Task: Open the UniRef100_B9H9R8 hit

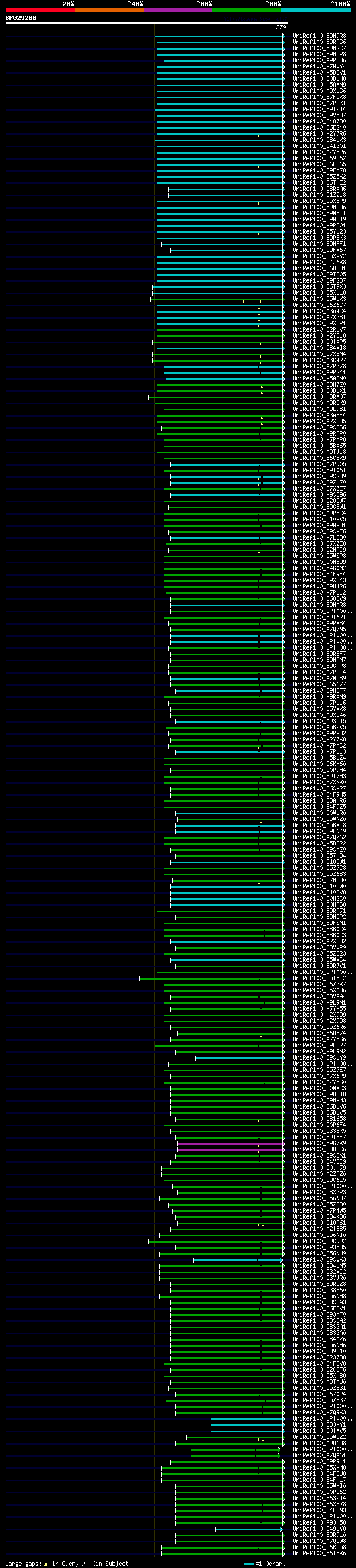Action: [x=319, y=36]
